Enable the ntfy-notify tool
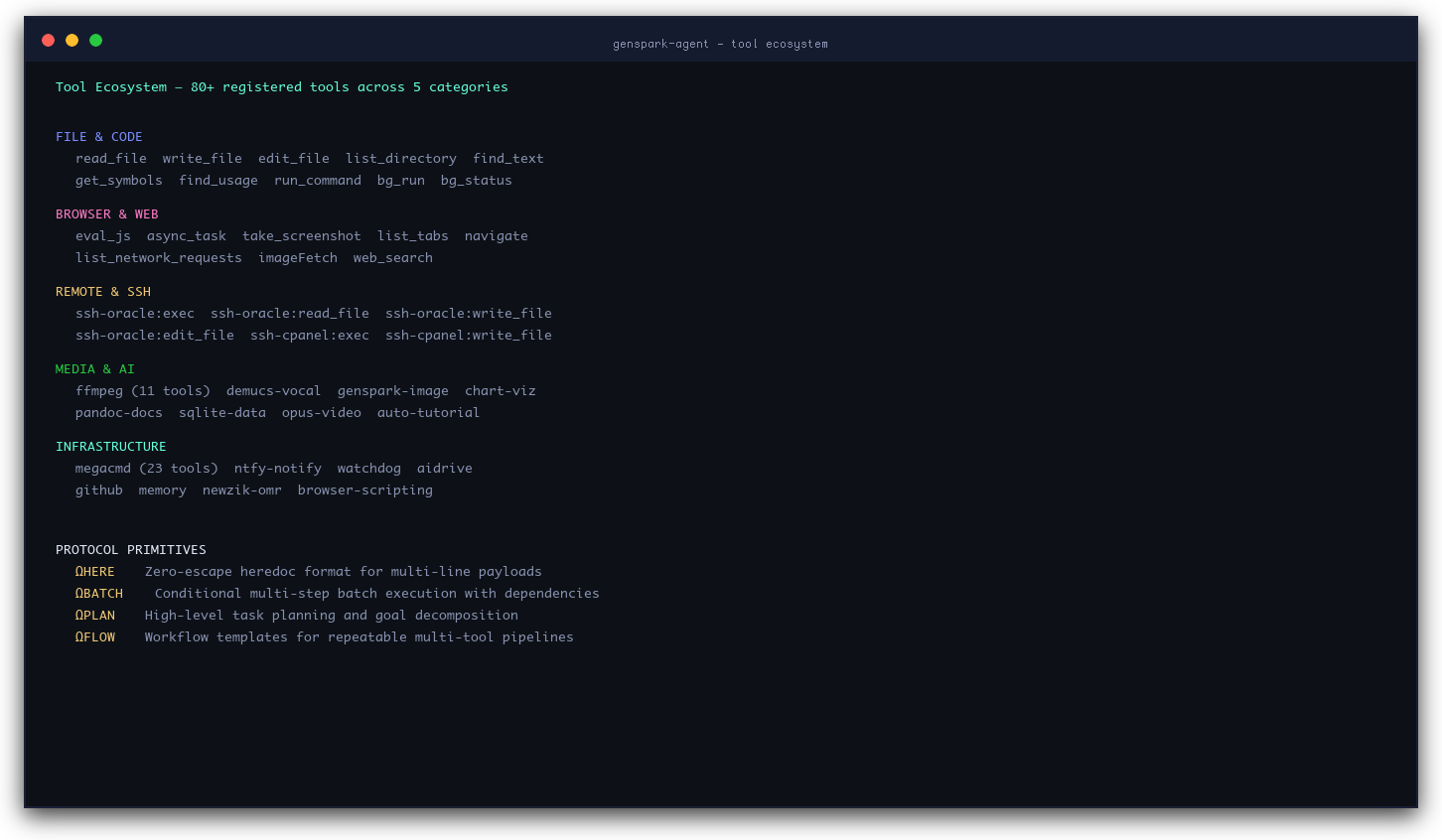 click(277, 468)
